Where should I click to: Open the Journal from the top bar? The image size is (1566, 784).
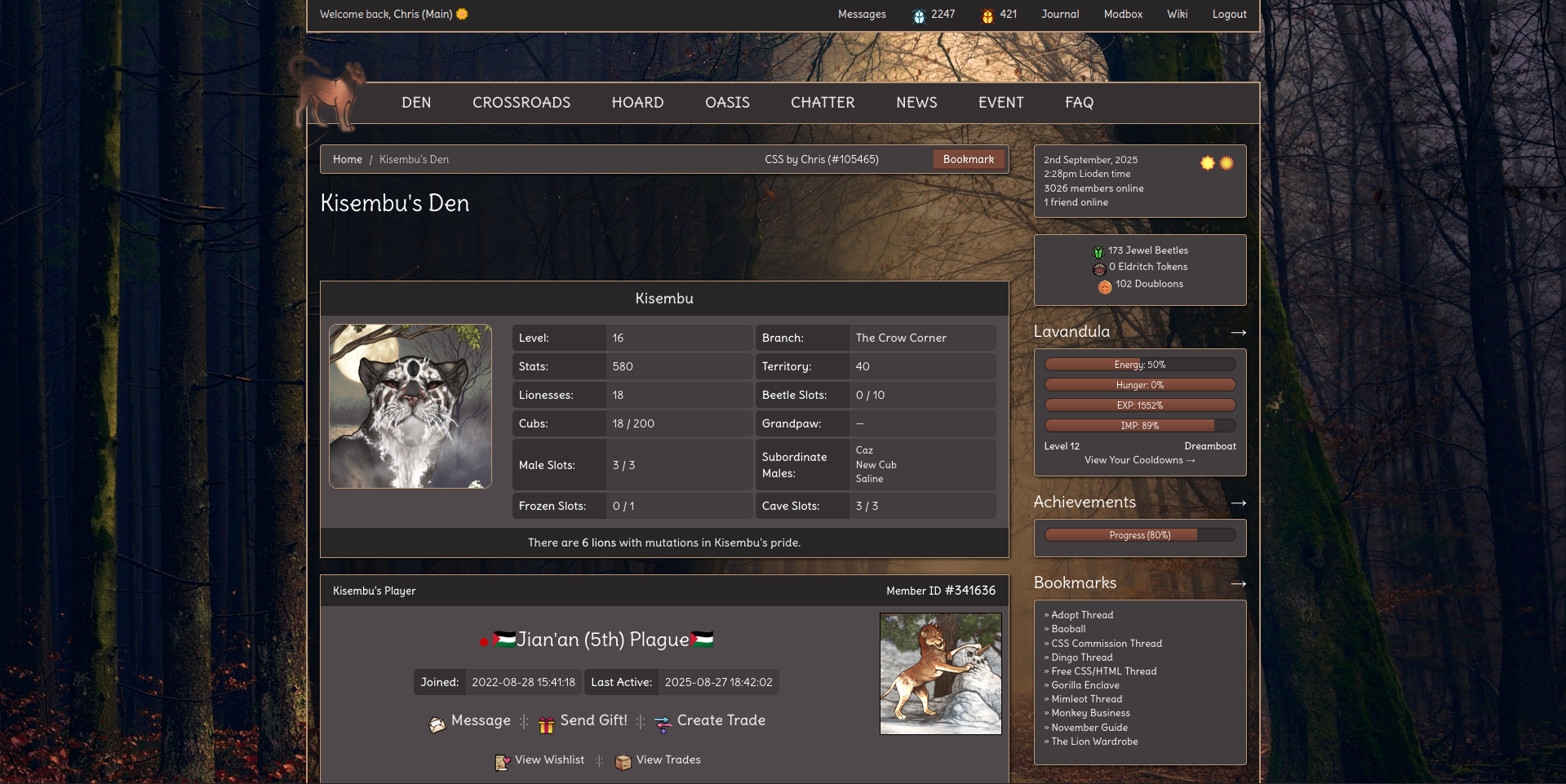(1058, 14)
